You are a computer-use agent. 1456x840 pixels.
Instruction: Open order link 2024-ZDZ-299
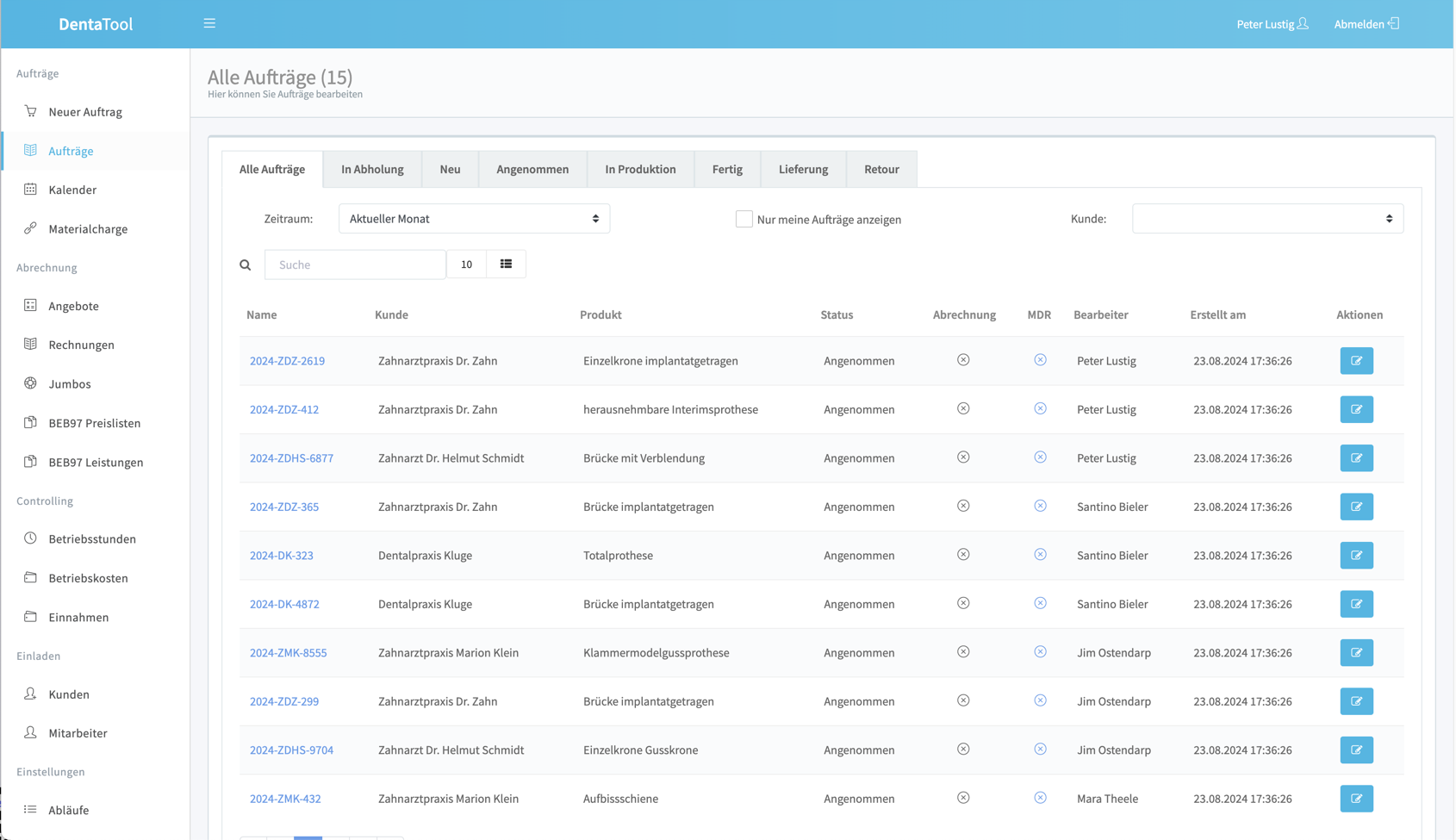(x=284, y=701)
